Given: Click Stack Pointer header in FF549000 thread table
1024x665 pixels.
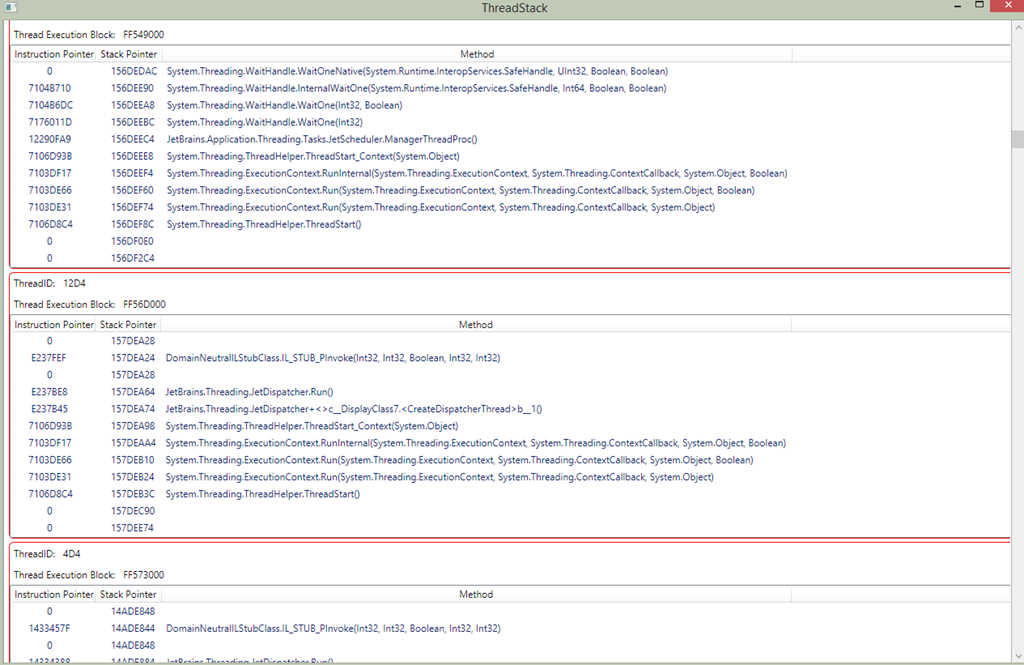Looking at the screenshot, I should pos(129,54).
